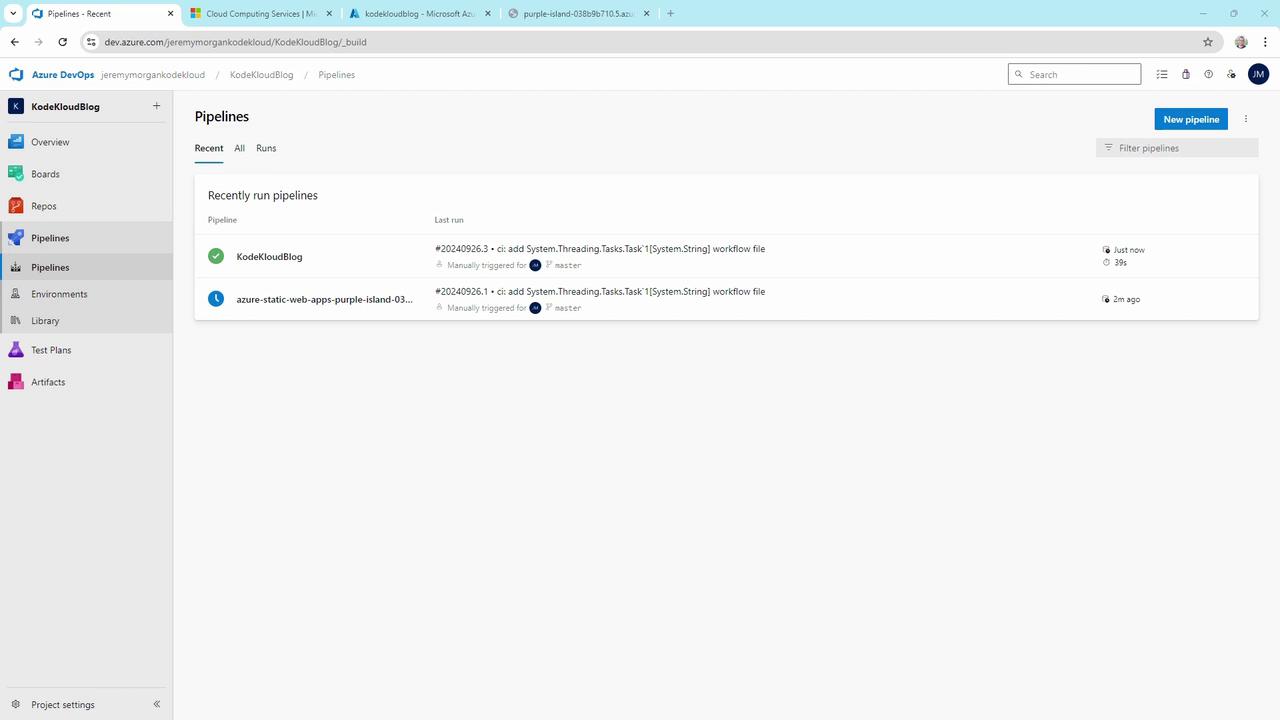Viewport: 1280px width, 720px height.
Task: Click the JM avatar in the KodeKloudBlog run row
Action: 535,265
